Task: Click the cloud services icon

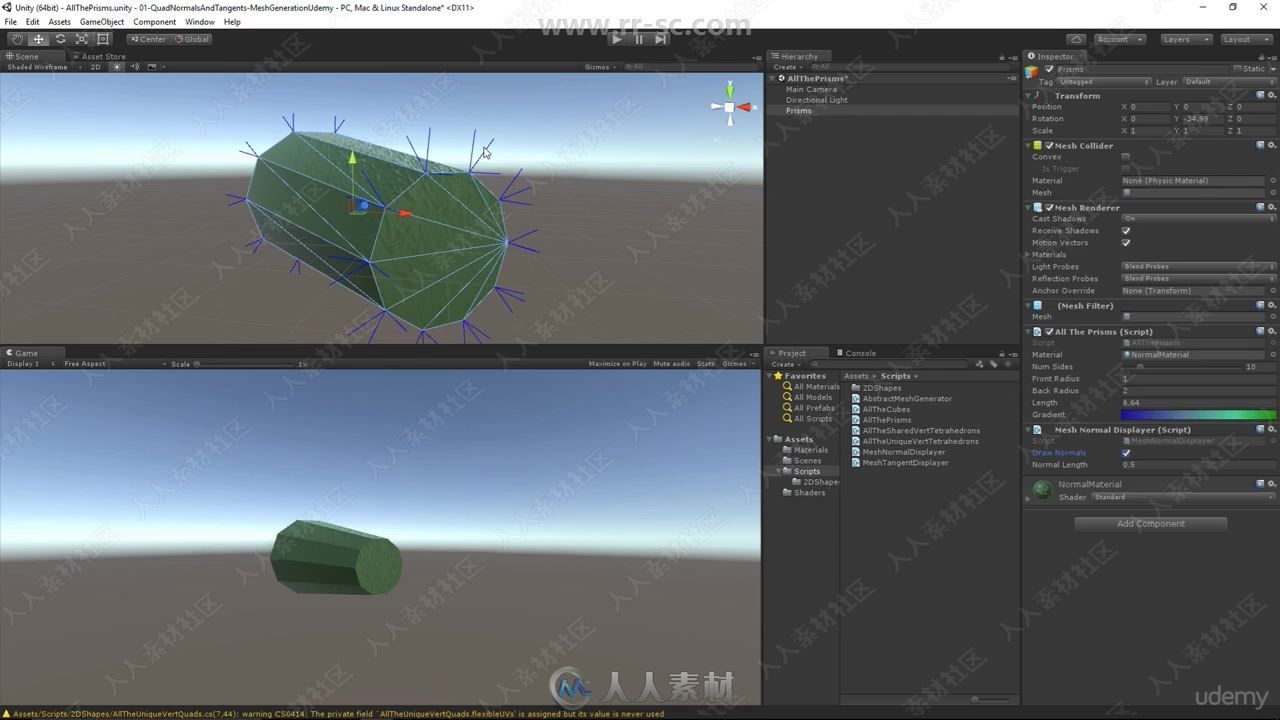Action: 1076,39
